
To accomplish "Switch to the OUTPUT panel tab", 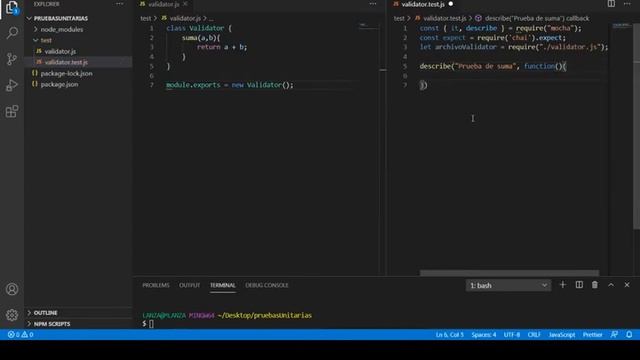I will (189, 285).
